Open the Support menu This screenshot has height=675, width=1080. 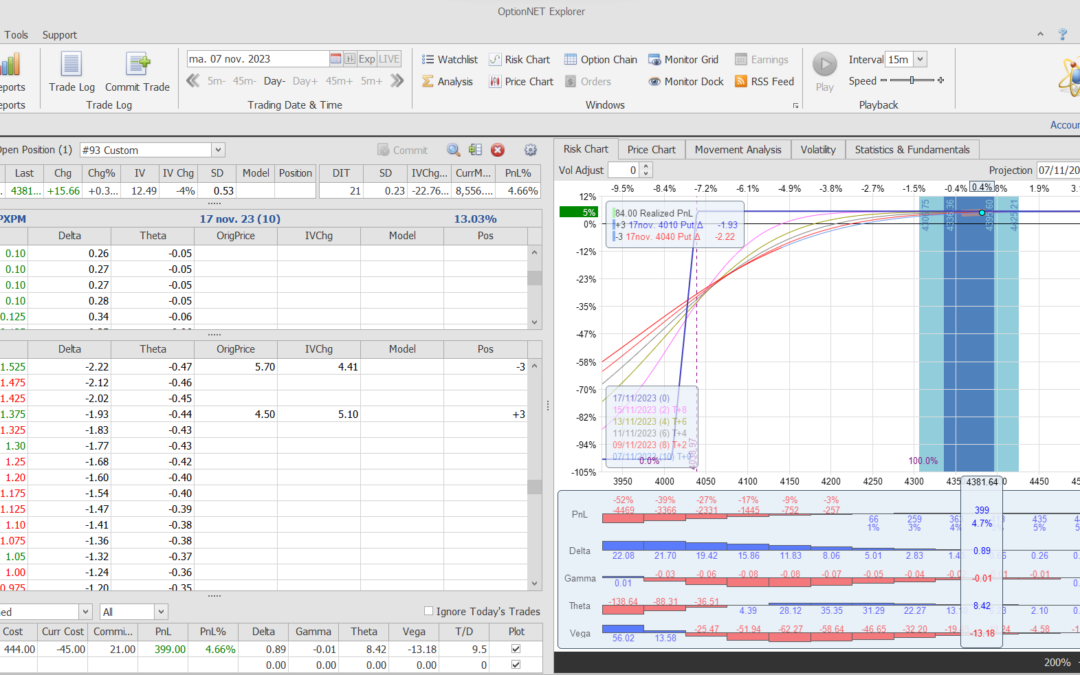pyautogui.click(x=59, y=34)
